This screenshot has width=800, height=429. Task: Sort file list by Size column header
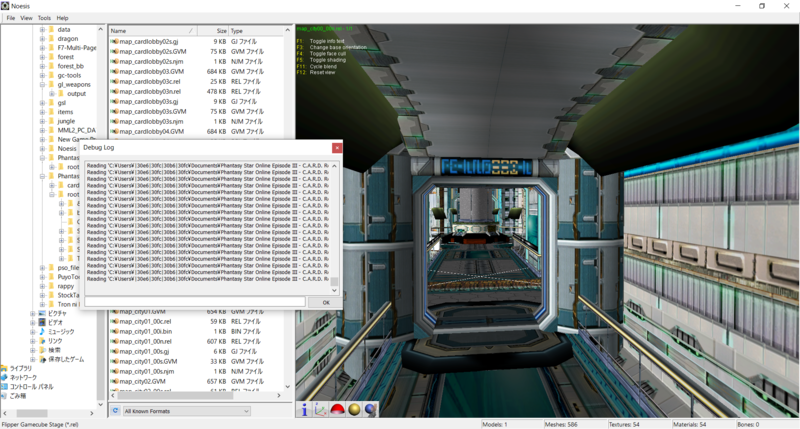coord(213,31)
